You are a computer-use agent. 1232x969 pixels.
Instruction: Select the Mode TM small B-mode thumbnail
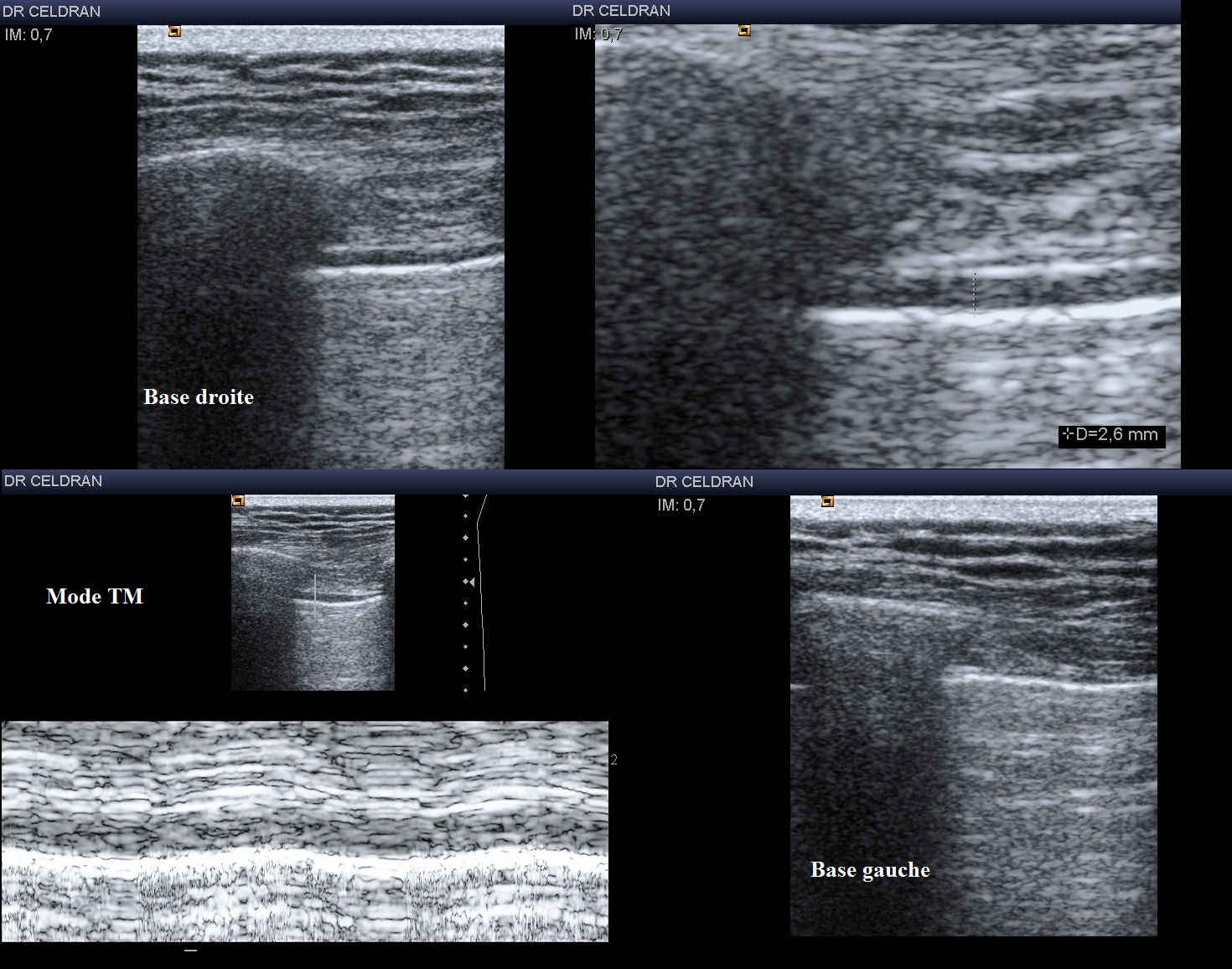click(x=313, y=593)
